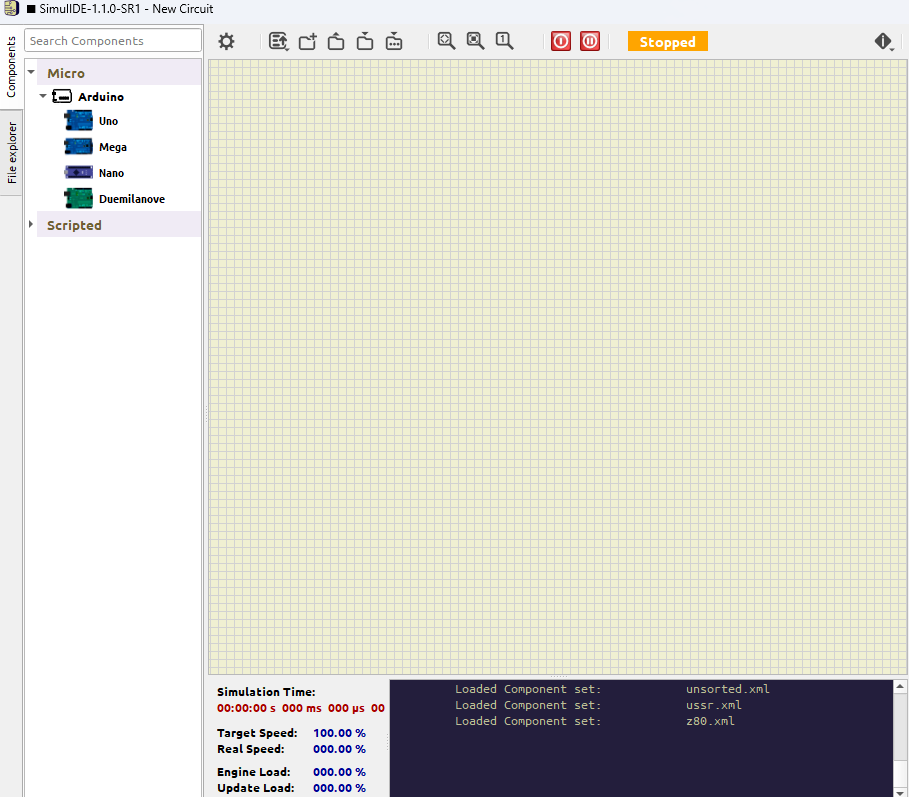The height and width of the screenshot is (797, 909).
Task: Click the folder icon with three dots
Action: (x=394, y=41)
